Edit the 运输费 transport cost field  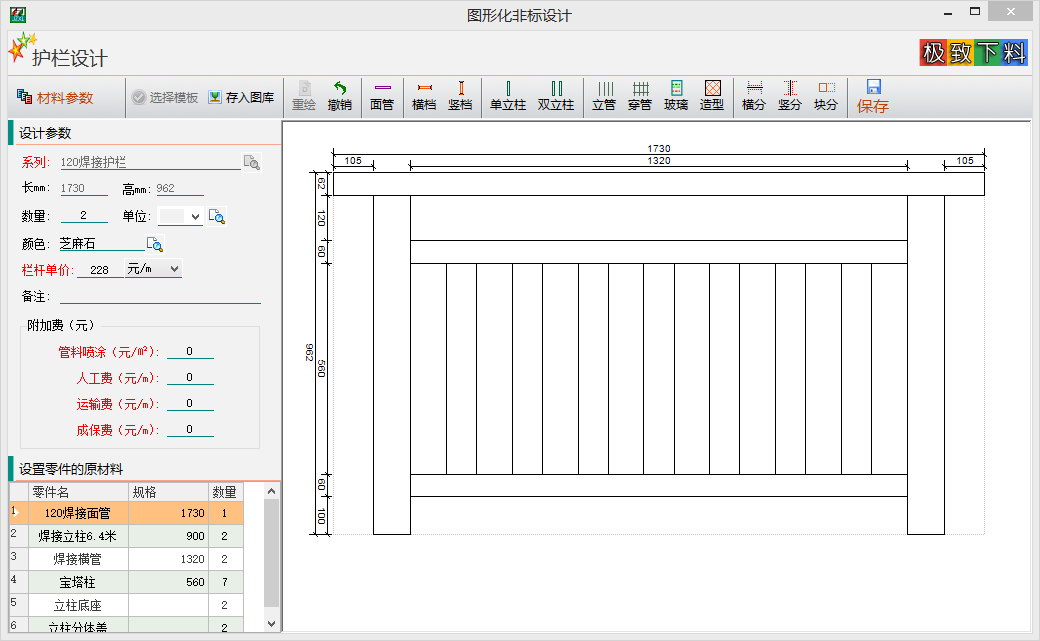190,403
